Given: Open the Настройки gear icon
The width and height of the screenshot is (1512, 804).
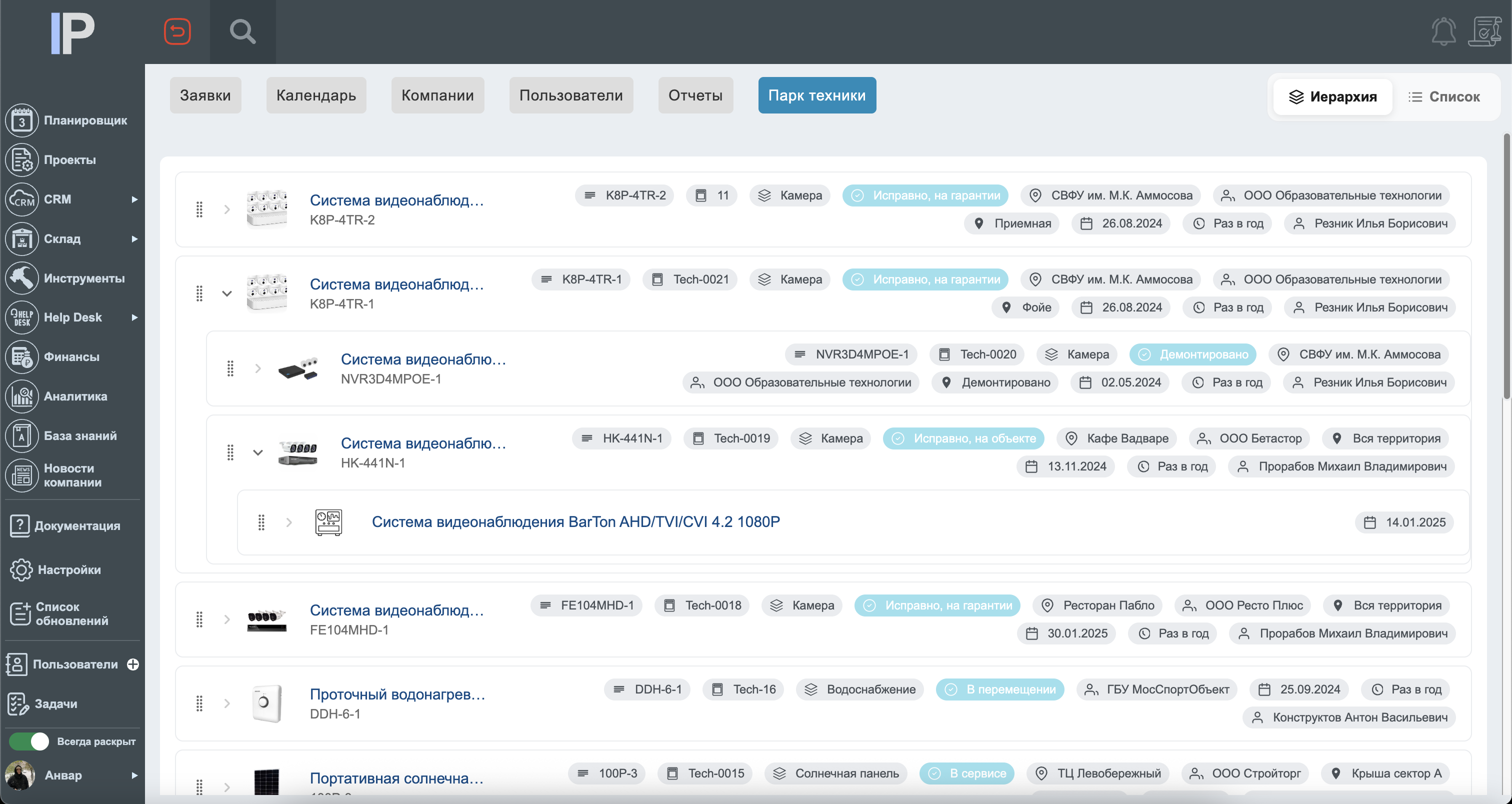Looking at the screenshot, I should point(21,570).
